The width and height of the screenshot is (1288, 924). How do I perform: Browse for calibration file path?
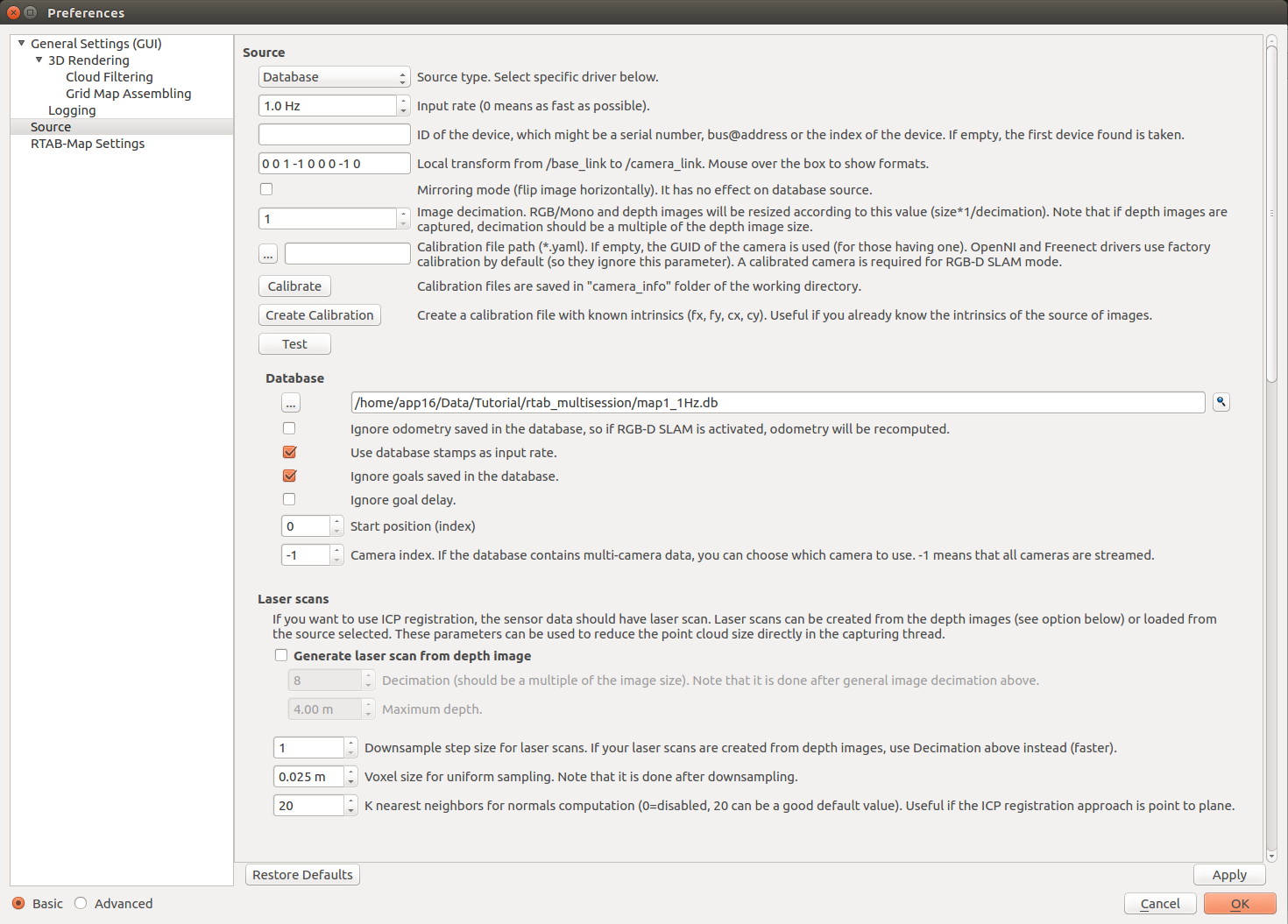point(268,254)
